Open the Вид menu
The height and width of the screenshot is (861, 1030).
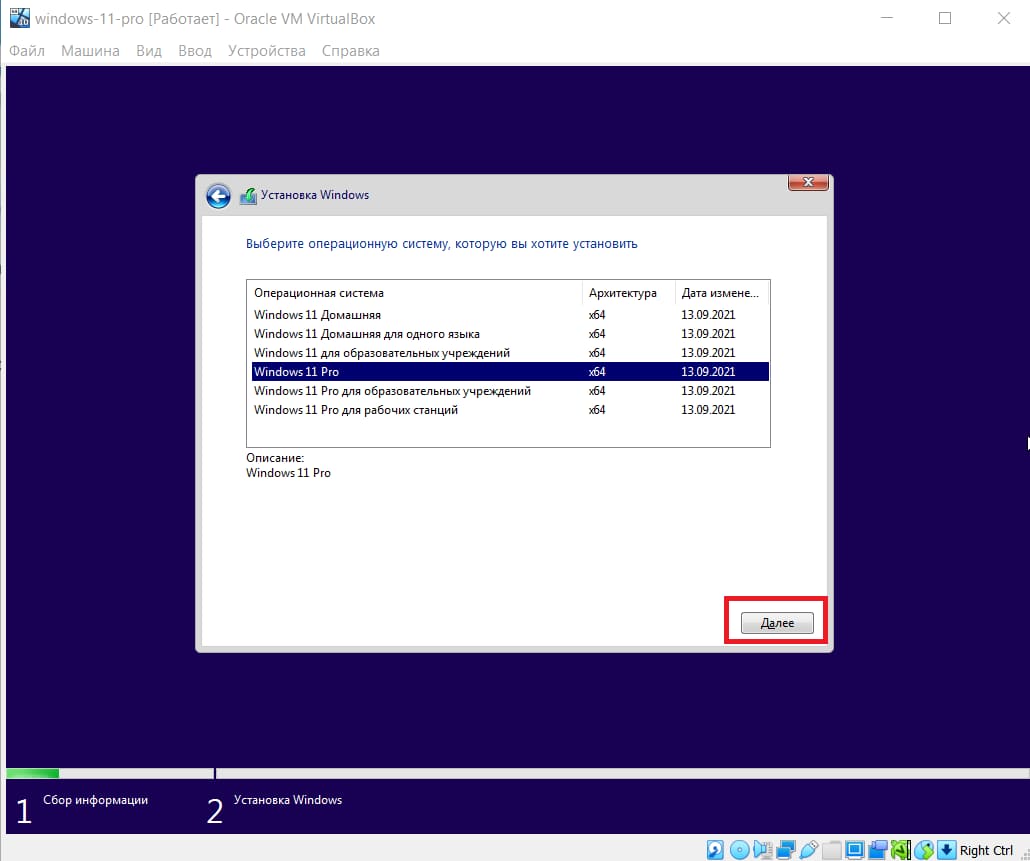[149, 51]
